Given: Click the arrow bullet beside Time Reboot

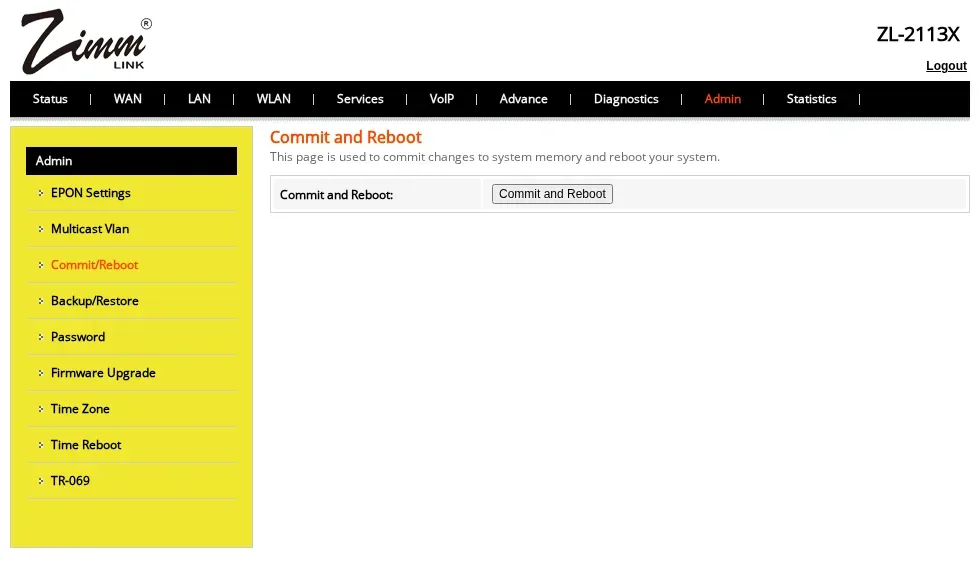Looking at the screenshot, I should [41, 445].
